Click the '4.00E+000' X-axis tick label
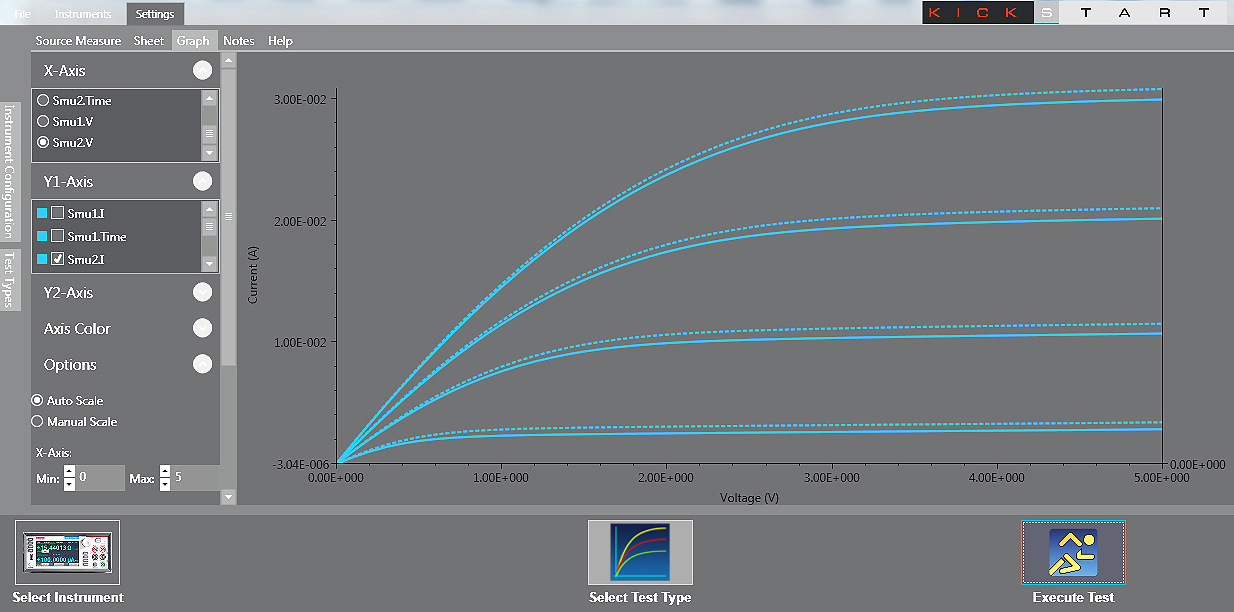The height and width of the screenshot is (612, 1234). (996, 478)
